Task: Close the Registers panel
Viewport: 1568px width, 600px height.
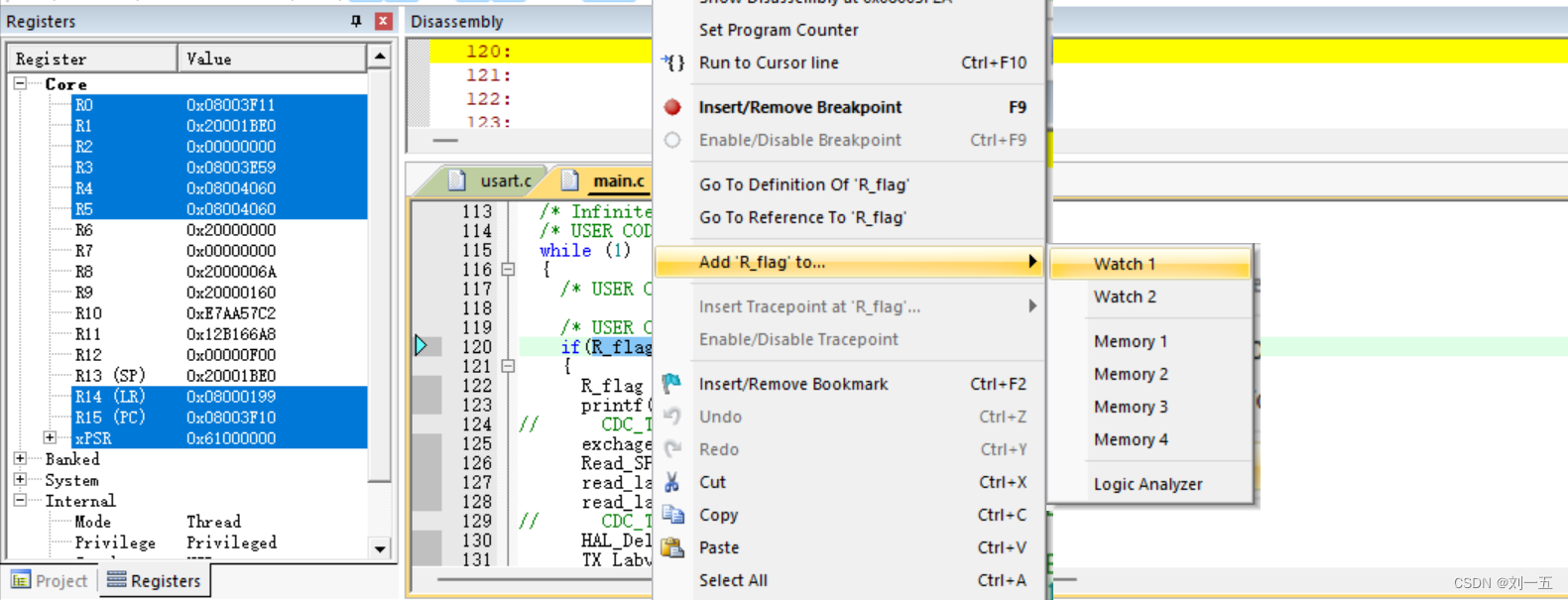Action: tap(383, 21)
